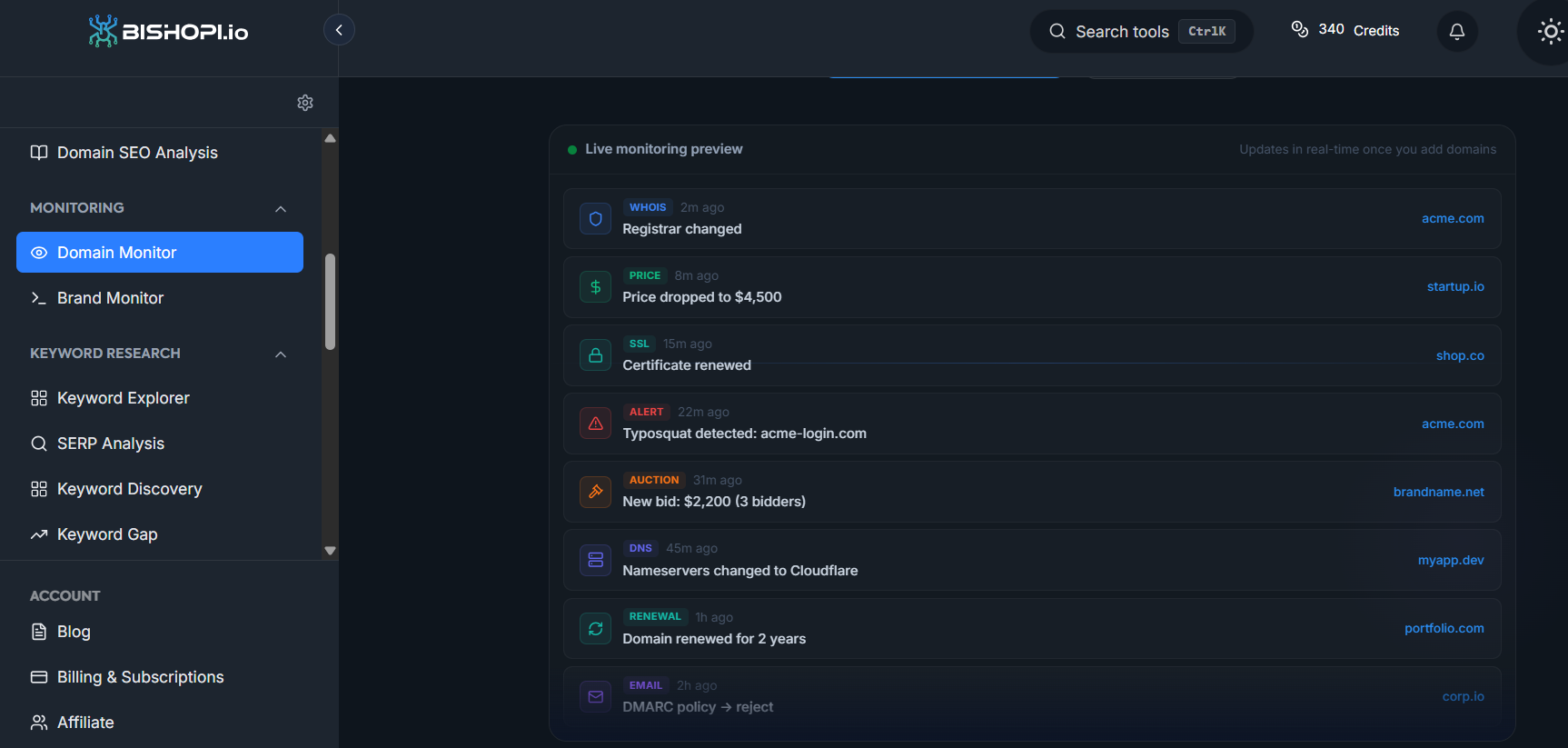Open the notifications bell
1568x748 pixels.
click(x=1457, y=32)
